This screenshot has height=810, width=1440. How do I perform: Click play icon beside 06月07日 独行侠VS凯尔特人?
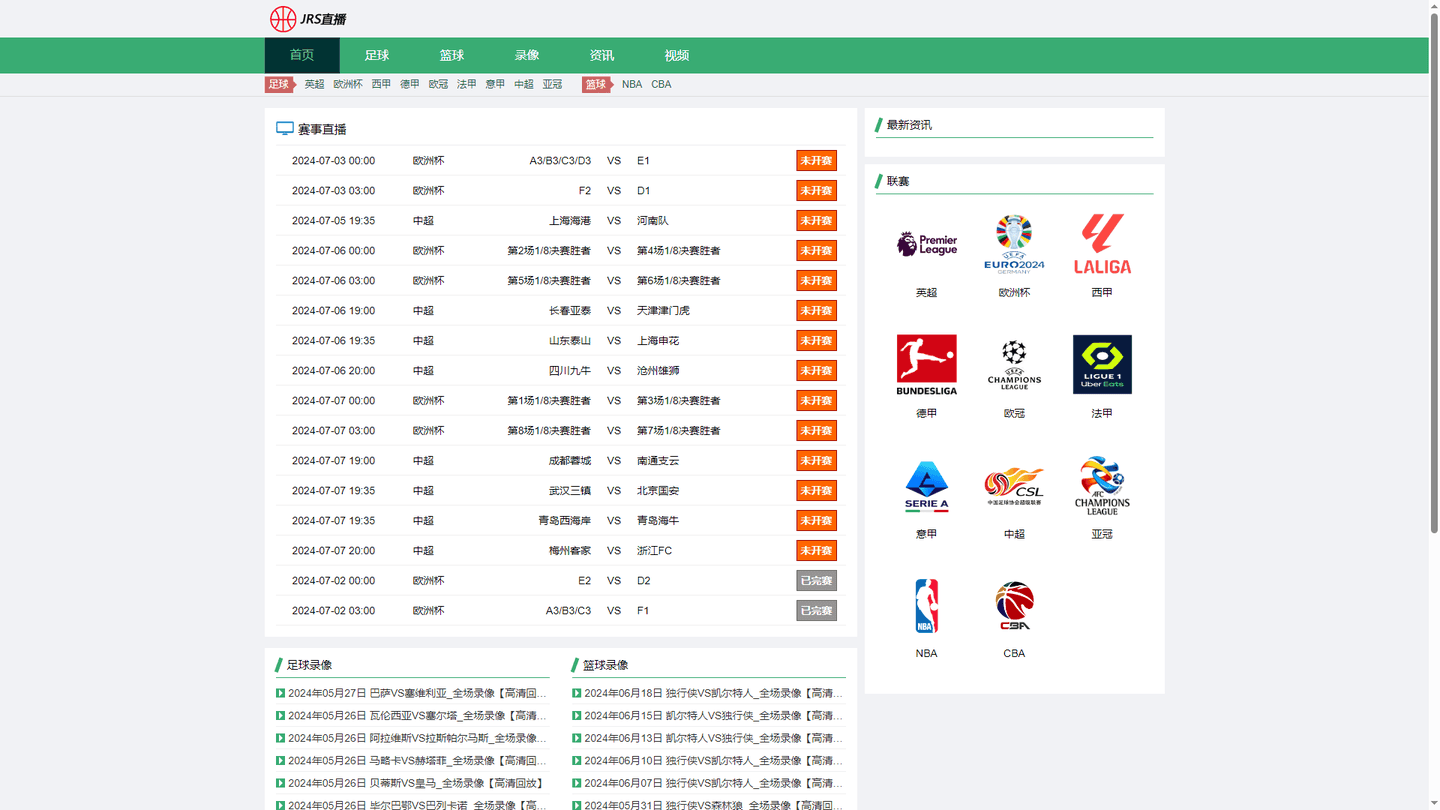pos(577,783)
